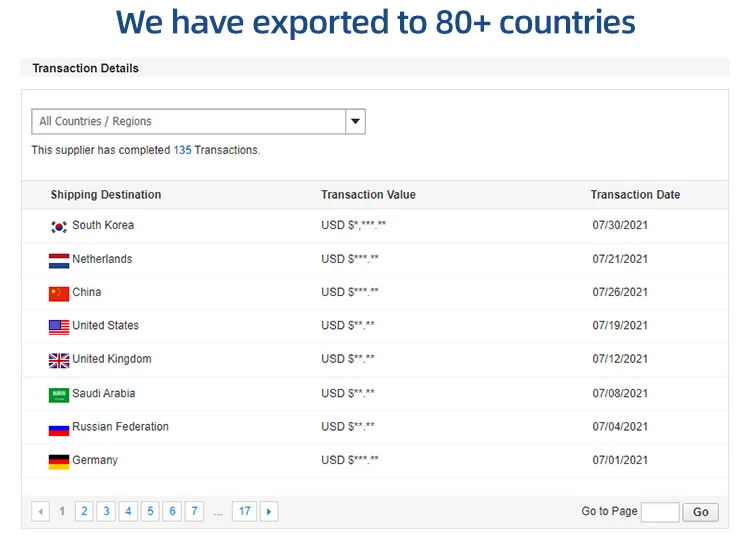750x537 pixels.
Task: Click the Transaction Date column header
Action: tap(635, 195)
